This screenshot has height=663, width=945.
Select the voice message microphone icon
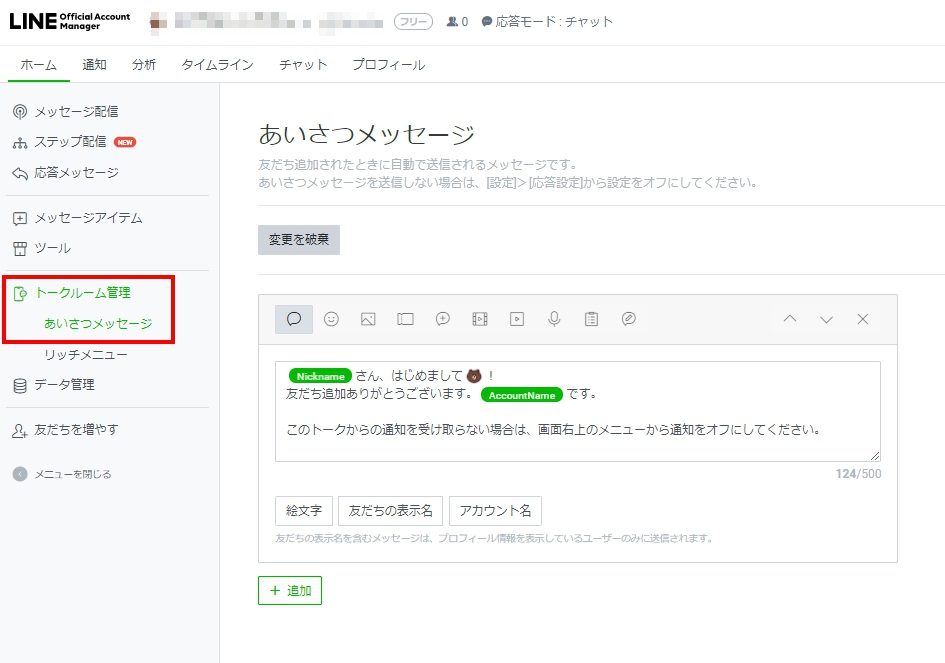(x=553, y=319)
